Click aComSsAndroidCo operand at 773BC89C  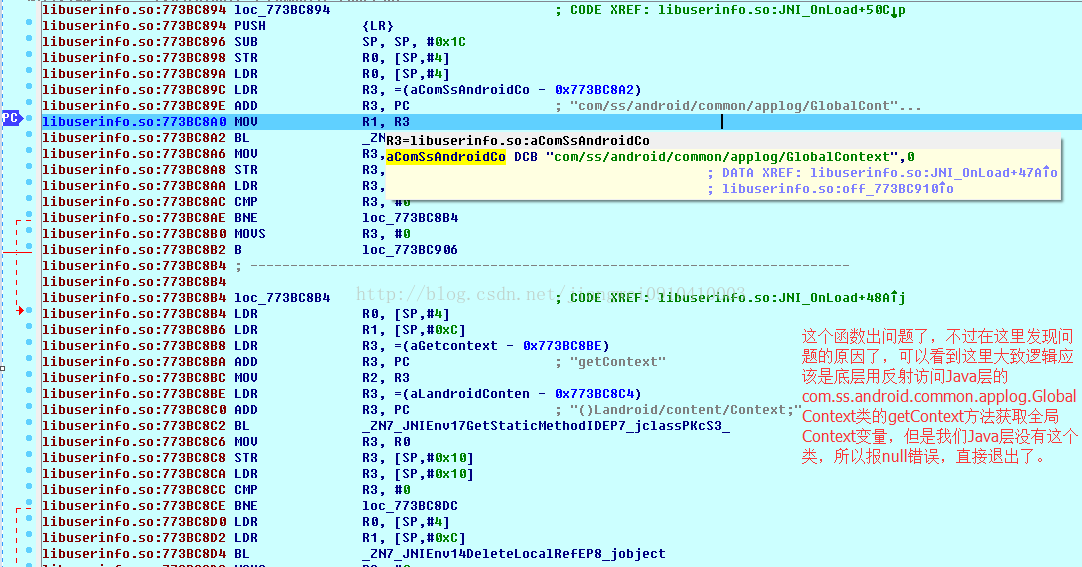(469, 90)
